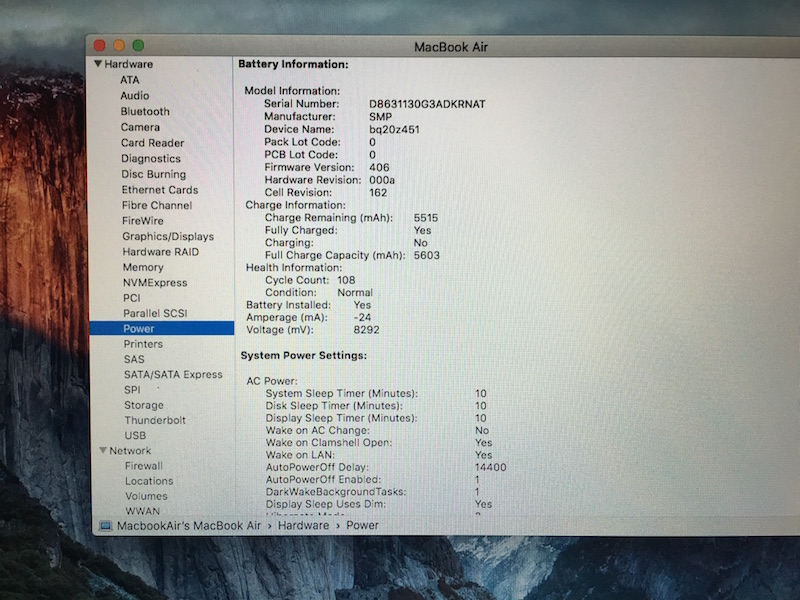Click Power in the path bar
Viewport: 800px width, 600px height.
tap(362, 525)
